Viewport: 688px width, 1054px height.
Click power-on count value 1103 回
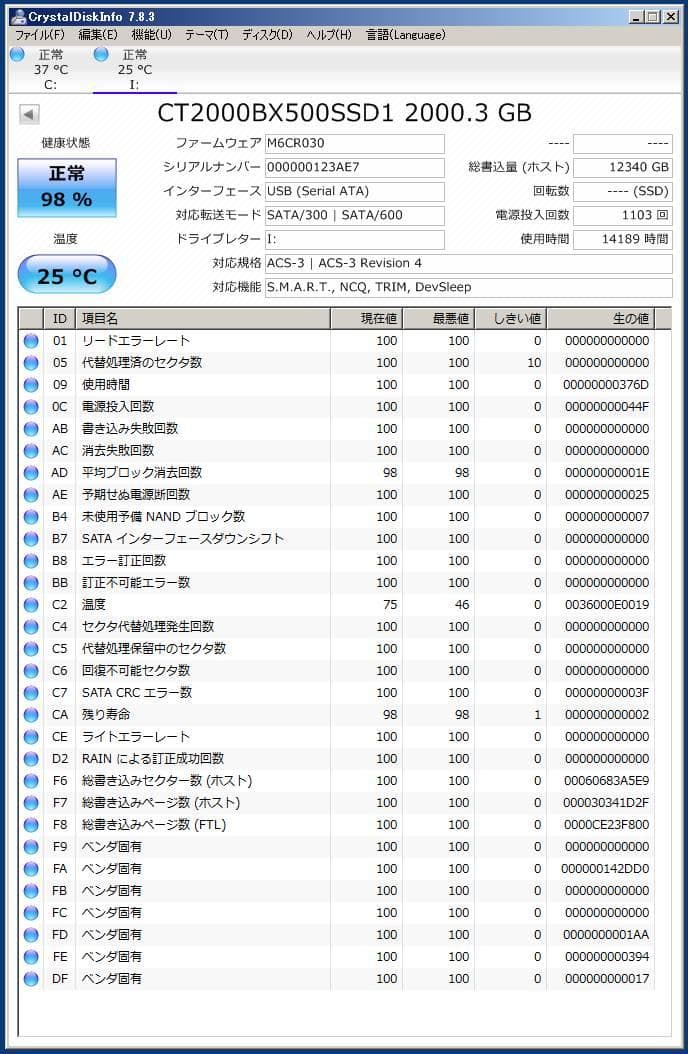[622, 216]
